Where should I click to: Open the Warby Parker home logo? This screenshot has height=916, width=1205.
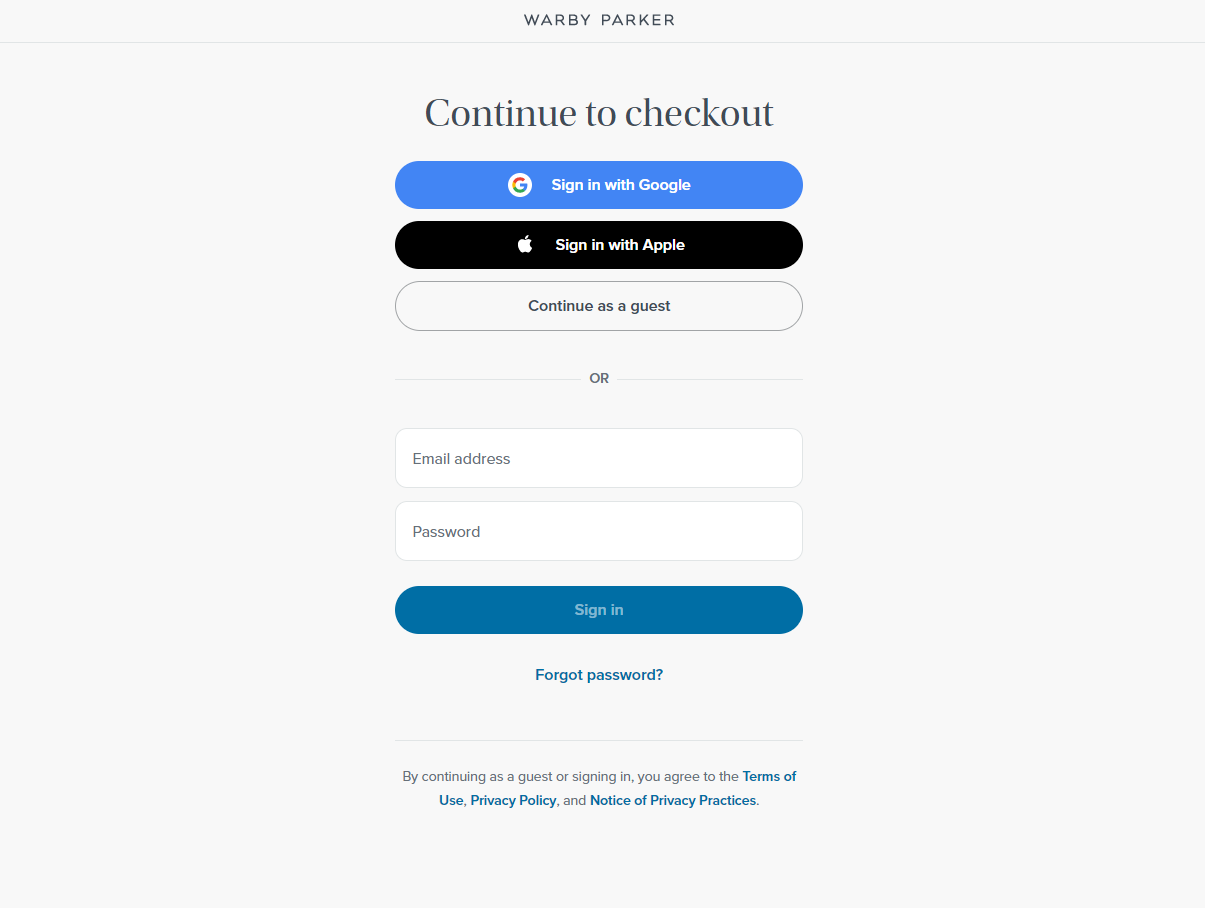(x=599, y=20)
